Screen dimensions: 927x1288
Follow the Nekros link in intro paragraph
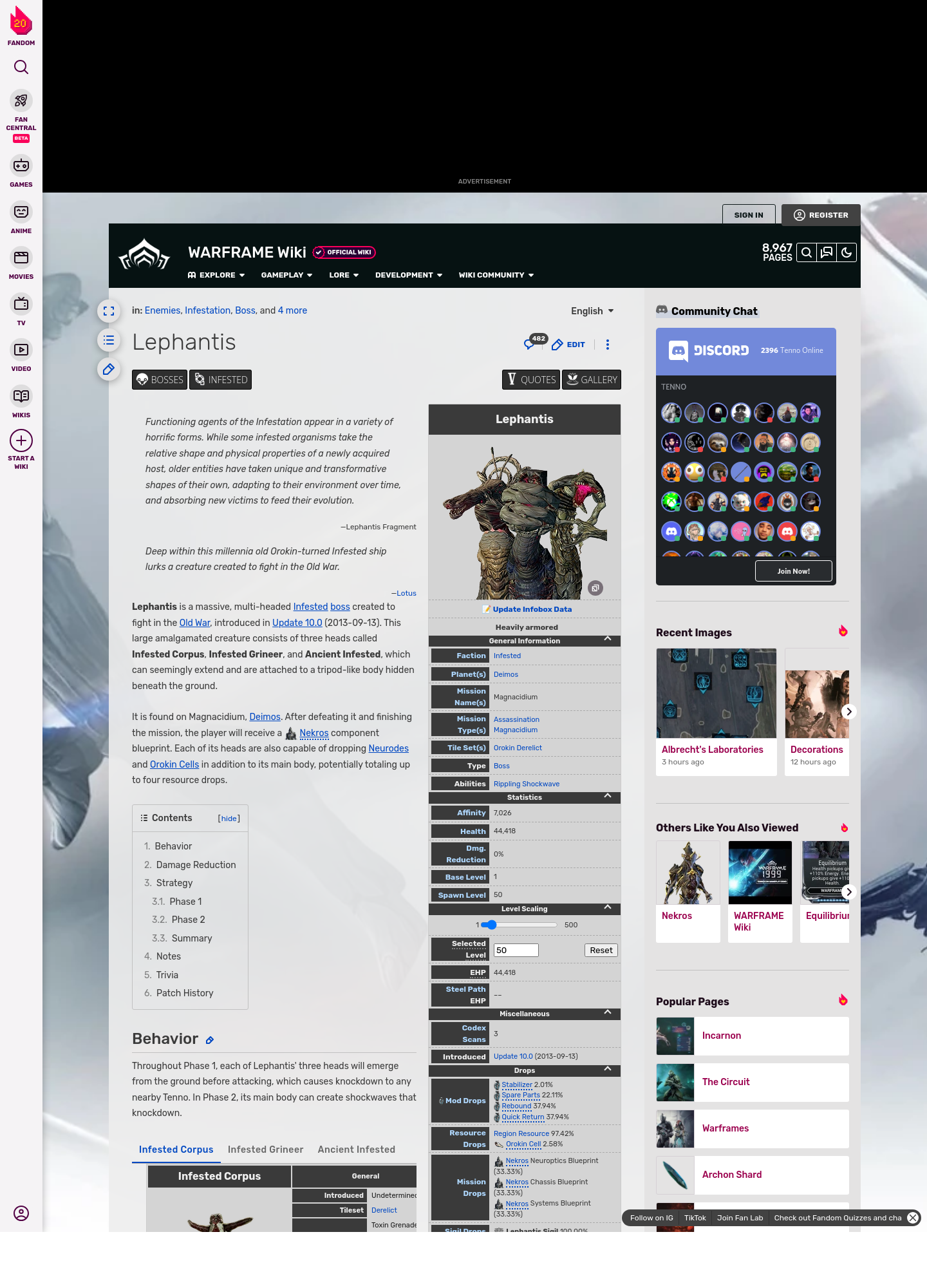[x=314, y=734]
